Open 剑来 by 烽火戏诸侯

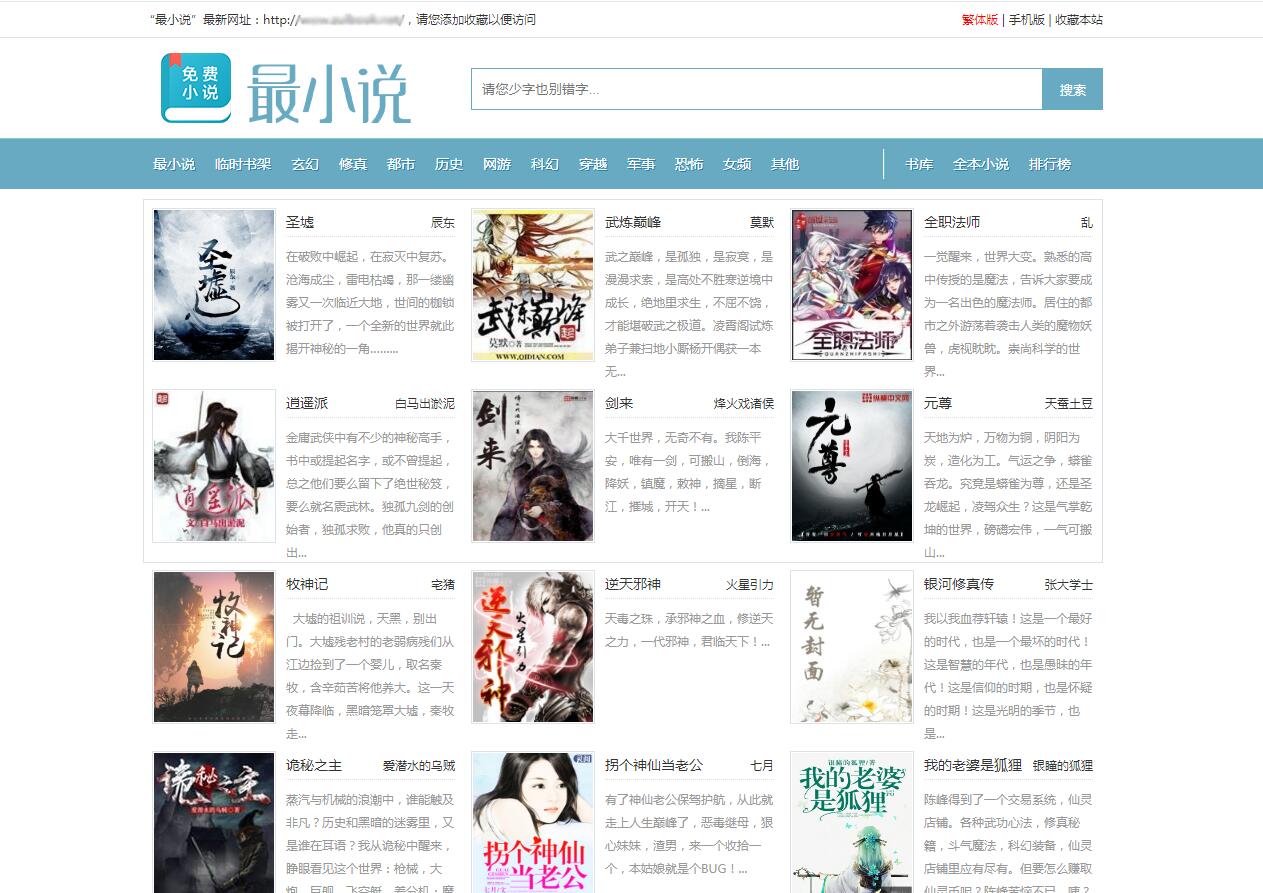620,403
